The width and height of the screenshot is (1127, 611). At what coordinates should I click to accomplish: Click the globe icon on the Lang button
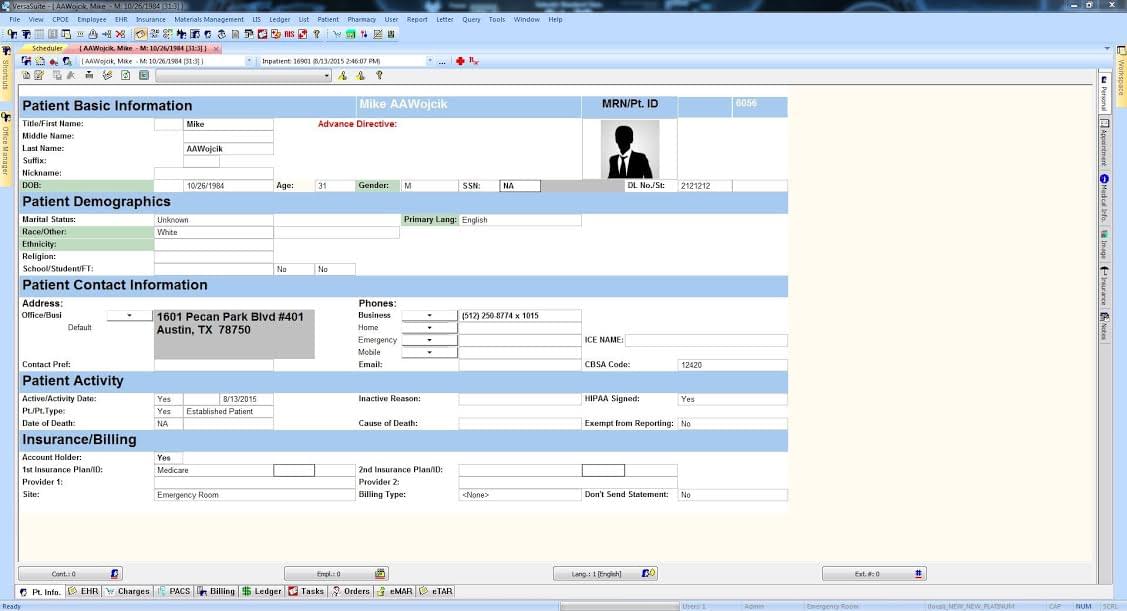coord(646,573)
